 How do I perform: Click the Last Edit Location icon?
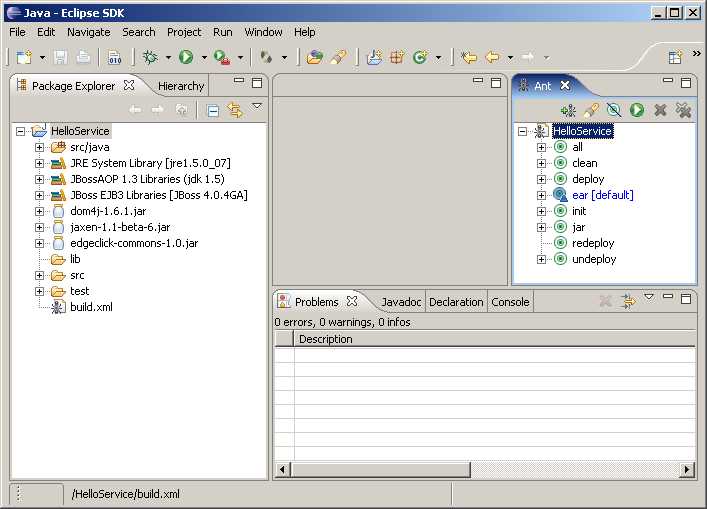[468, 57]
